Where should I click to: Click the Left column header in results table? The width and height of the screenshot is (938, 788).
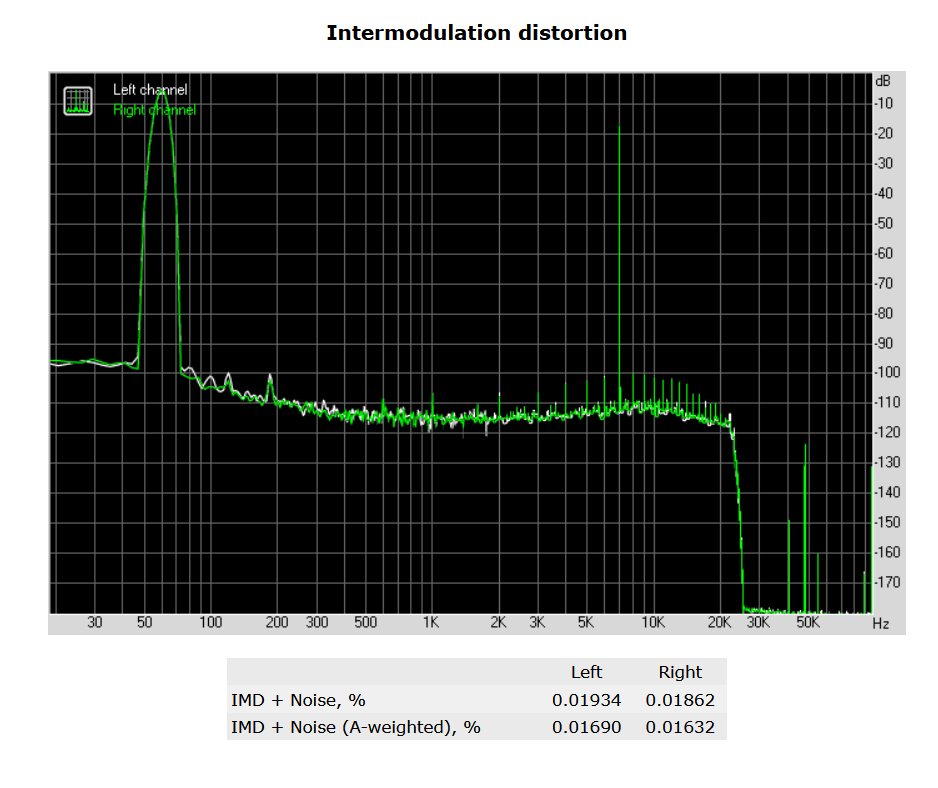click(x=586, y=672)
